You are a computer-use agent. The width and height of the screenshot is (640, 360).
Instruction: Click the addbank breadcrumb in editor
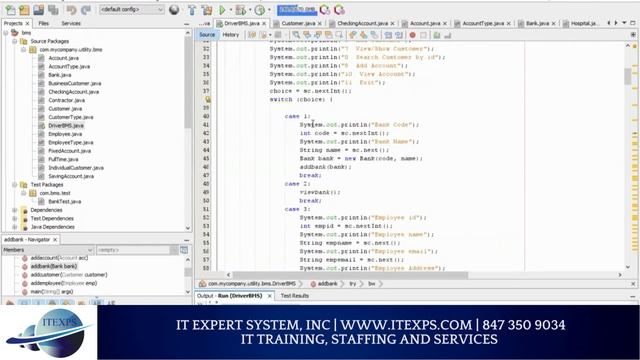coord(327,284)
